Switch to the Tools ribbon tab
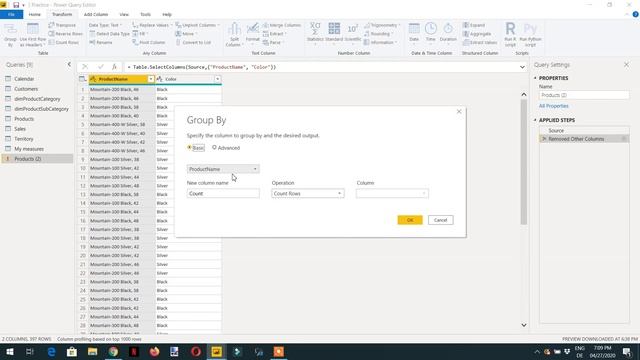Screen dimensions: 640x360 point(145,14)
